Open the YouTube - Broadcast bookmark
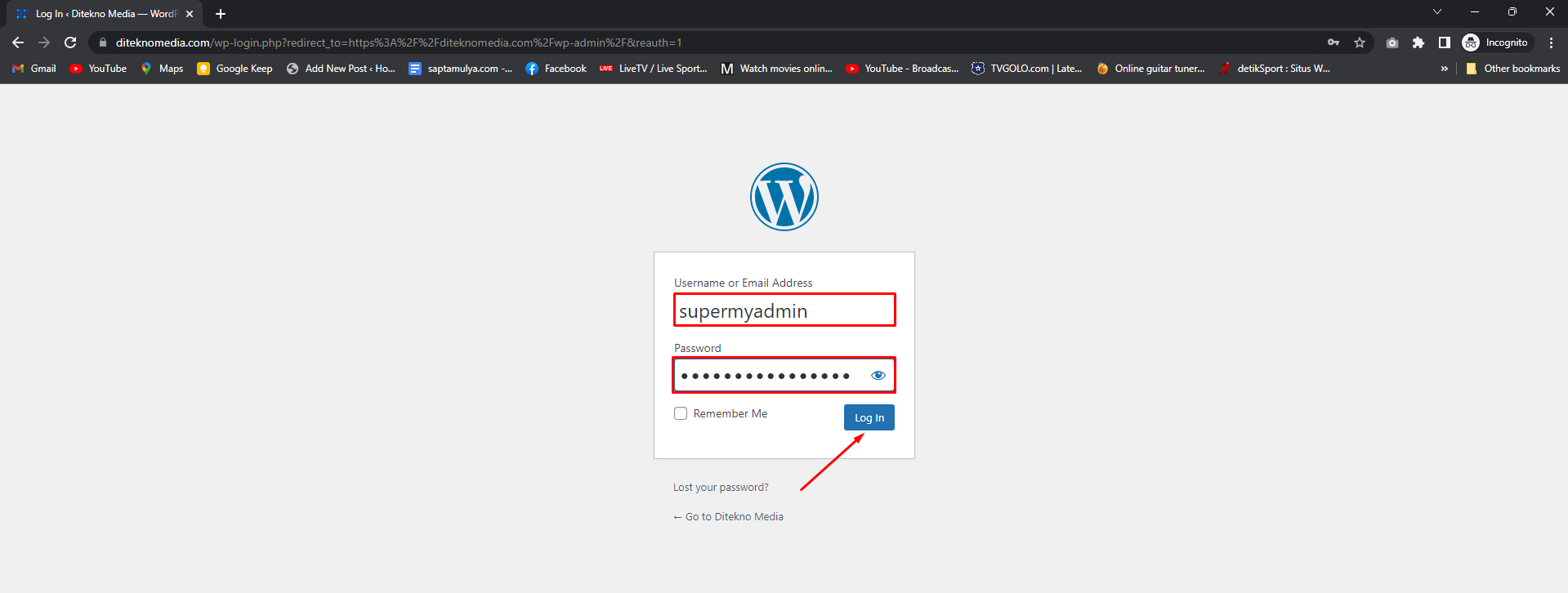This screenshot has height=593, width=1568. (903, 69)
